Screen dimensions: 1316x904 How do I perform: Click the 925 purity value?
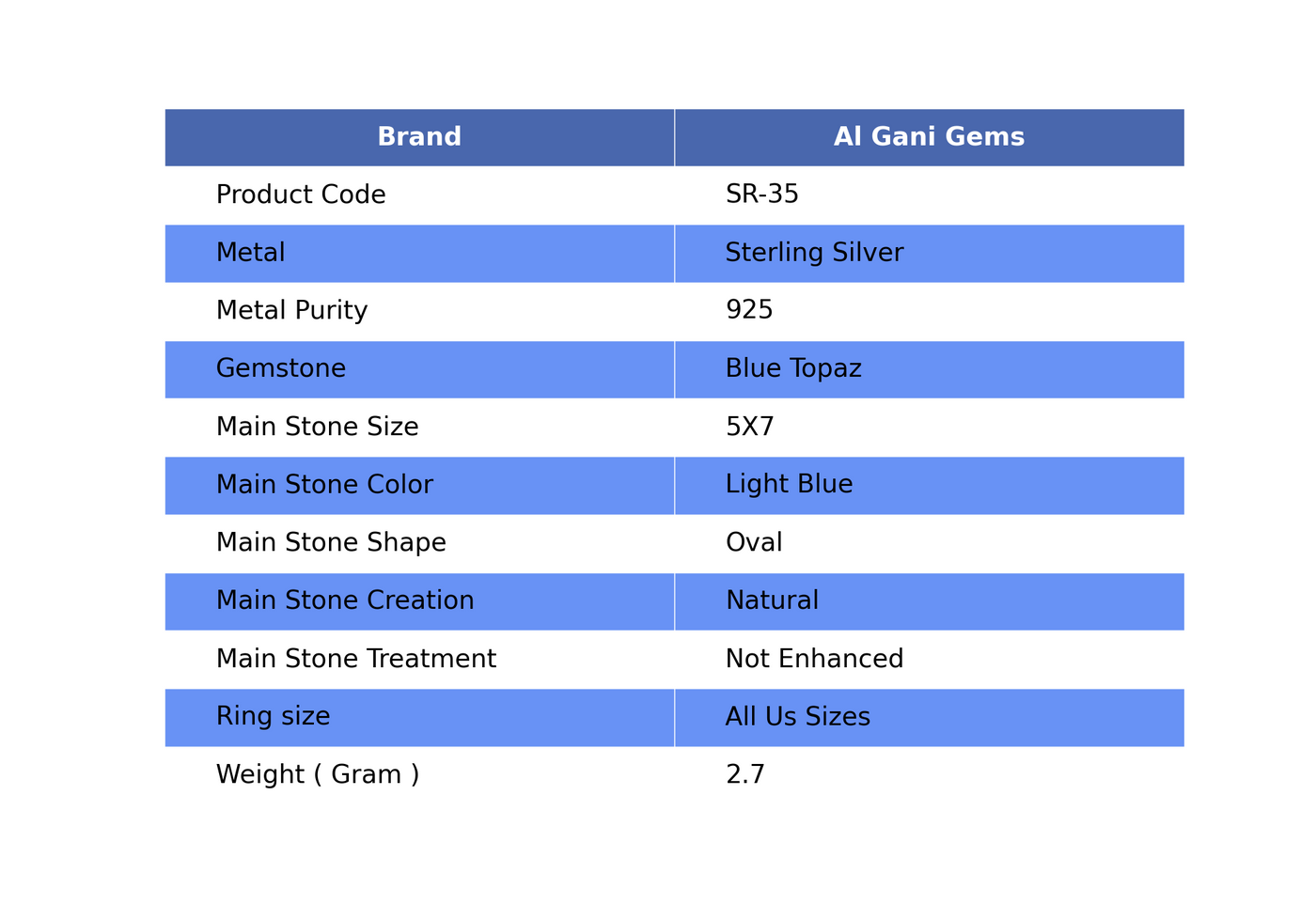coord(749,310)
